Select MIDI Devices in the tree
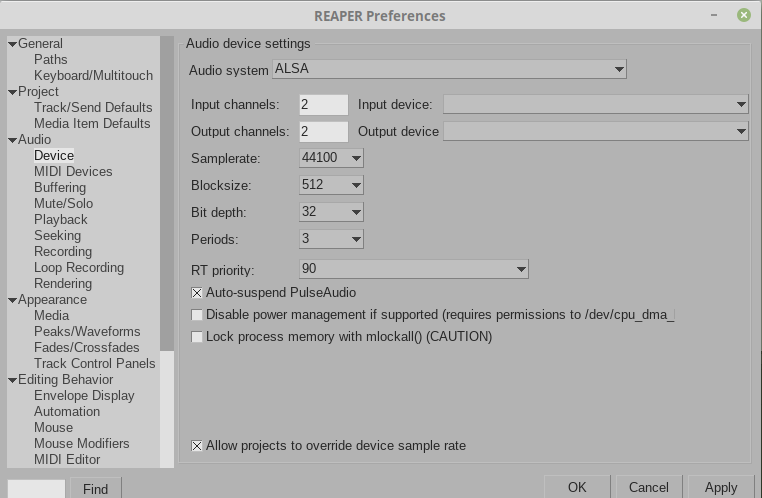 coord(73,172)
